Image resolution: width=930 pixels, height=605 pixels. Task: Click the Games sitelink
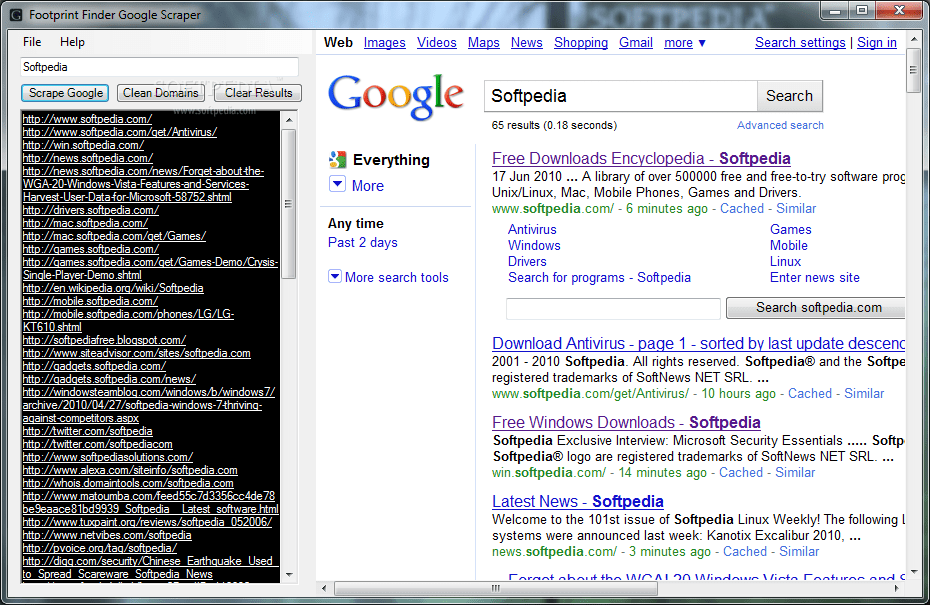(791, 230)
